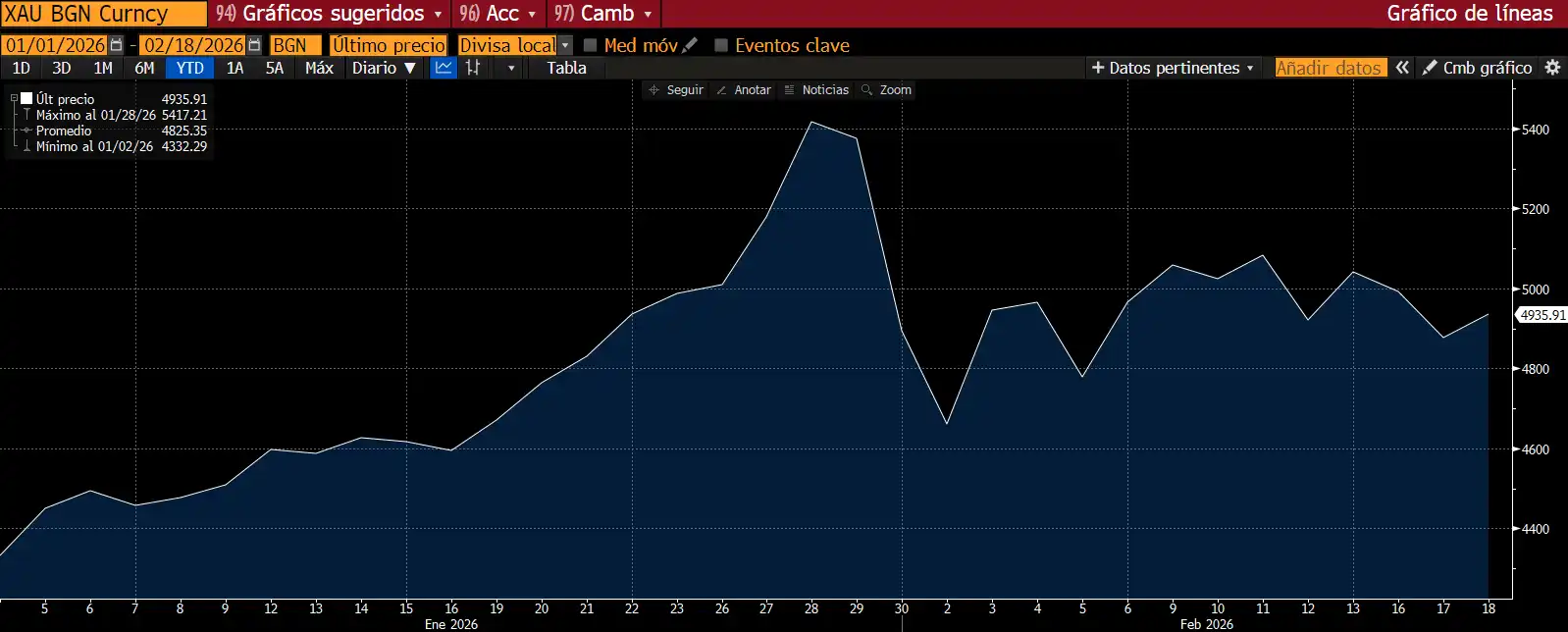The width and height of the screenshot is (1568, 632).
Task: Open the end date calendar icon
Action: click(254, 45)
